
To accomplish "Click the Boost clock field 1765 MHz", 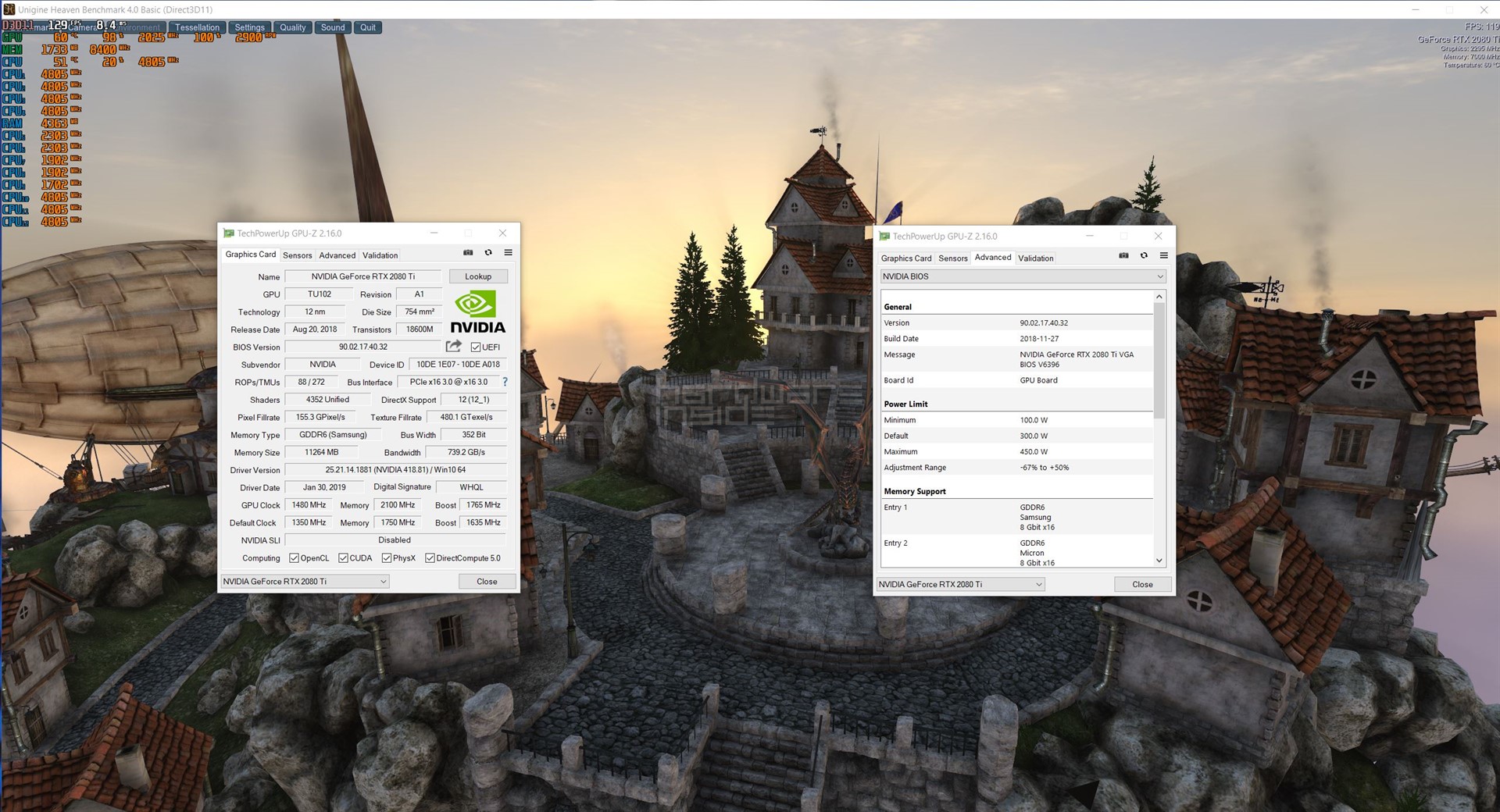I will [x=484, y=505].
